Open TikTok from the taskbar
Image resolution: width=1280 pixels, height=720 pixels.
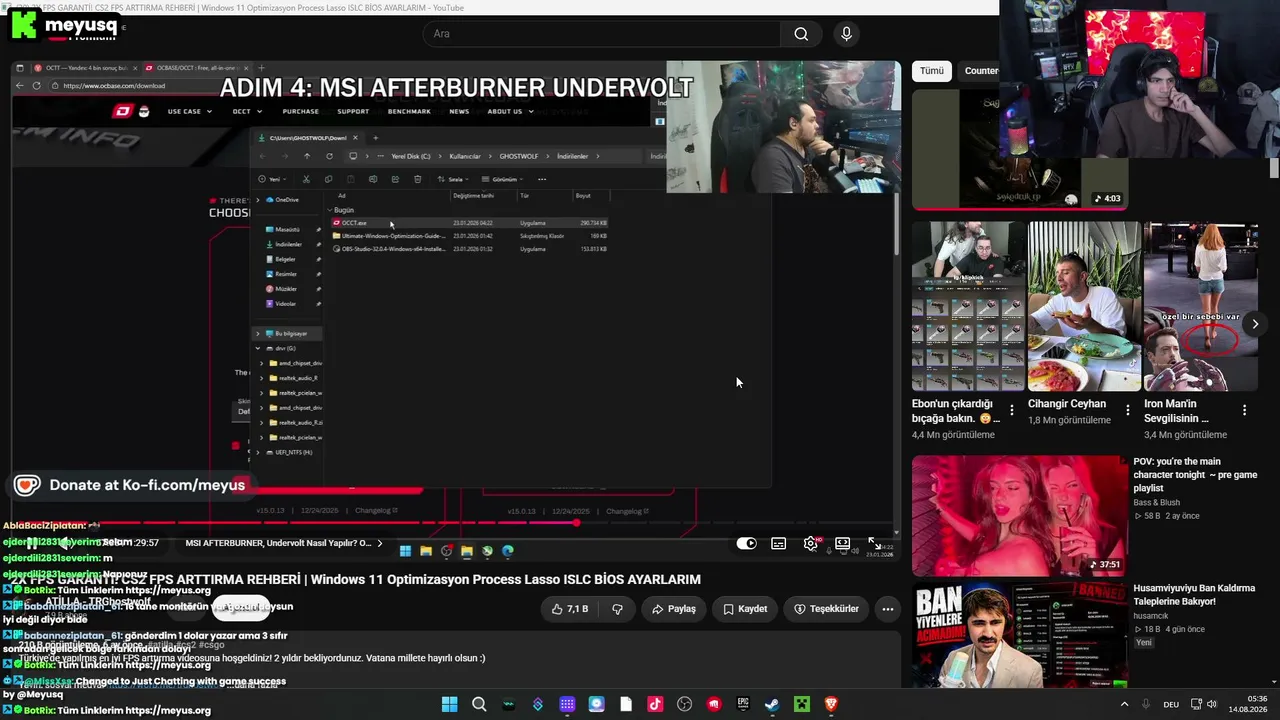(x=655, y=704)
